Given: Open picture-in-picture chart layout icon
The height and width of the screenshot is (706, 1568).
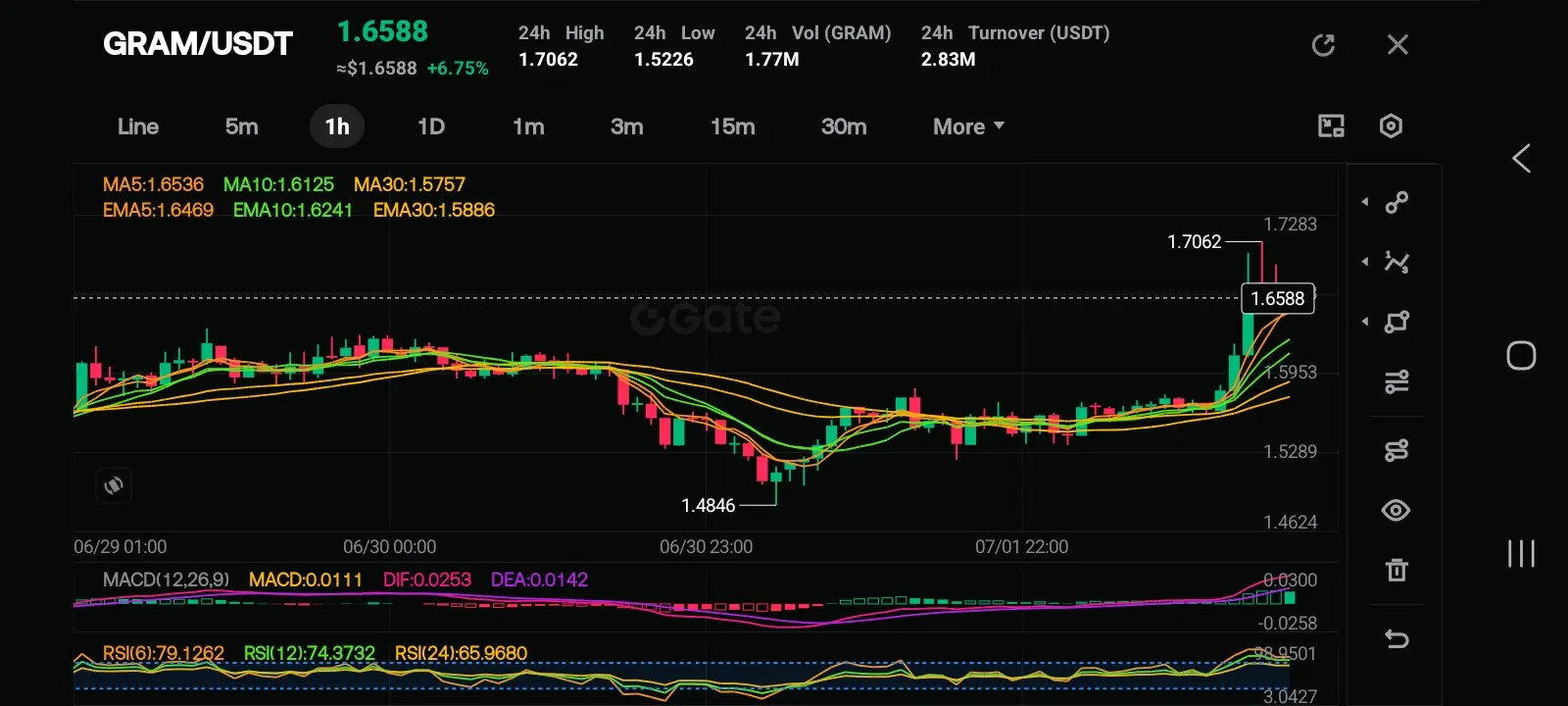Looking at the screenshot, I should [1331, 126].
